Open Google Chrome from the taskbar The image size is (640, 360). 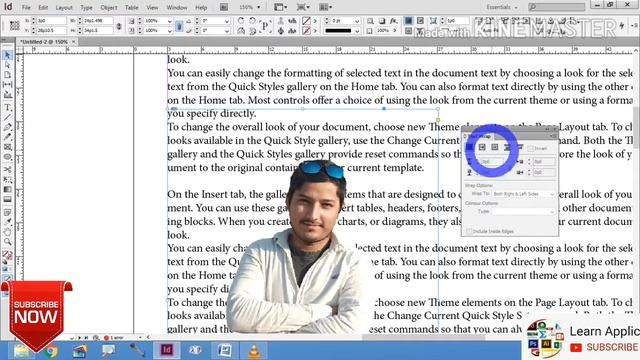tap(52, 351)
